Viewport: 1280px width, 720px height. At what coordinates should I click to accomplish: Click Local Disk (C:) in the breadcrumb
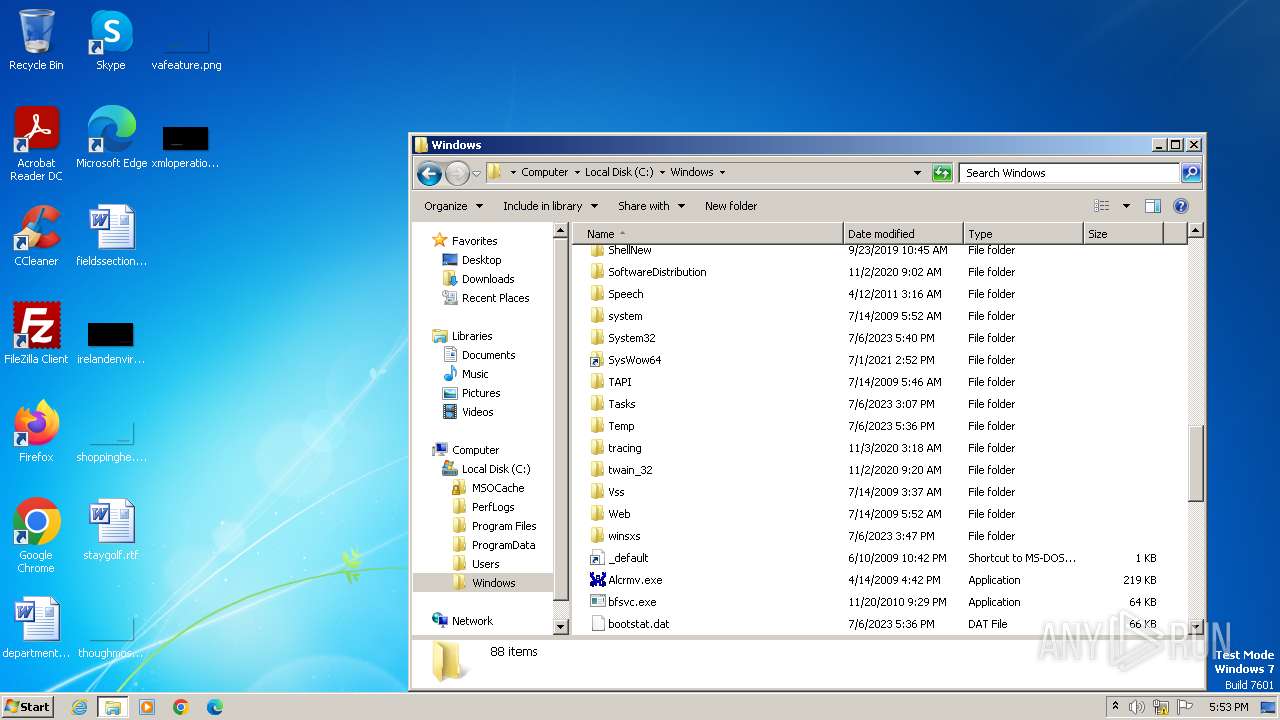[x=619, y=173]
